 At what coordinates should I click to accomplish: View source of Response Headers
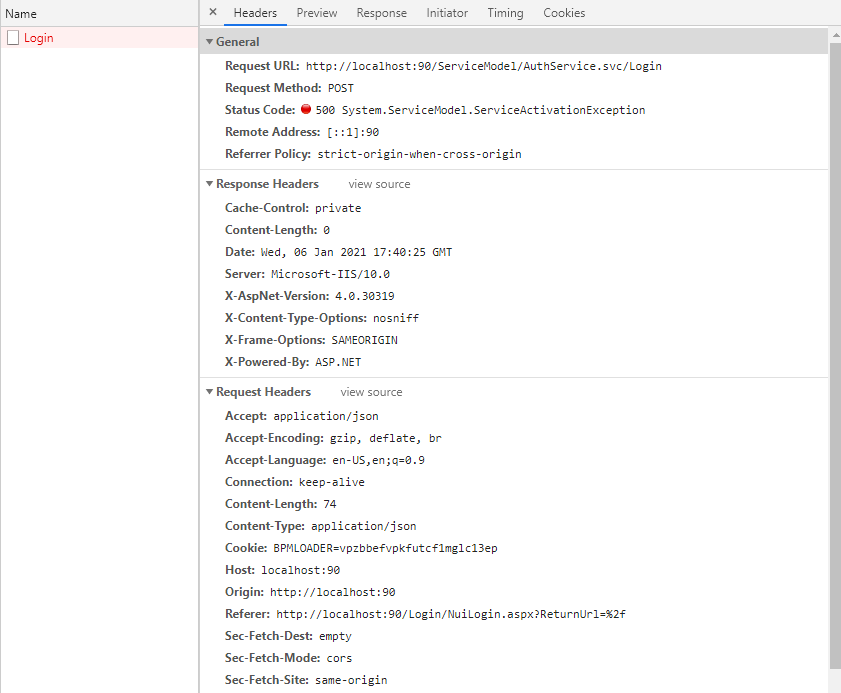pyautogui.click(x=379, y=184)
